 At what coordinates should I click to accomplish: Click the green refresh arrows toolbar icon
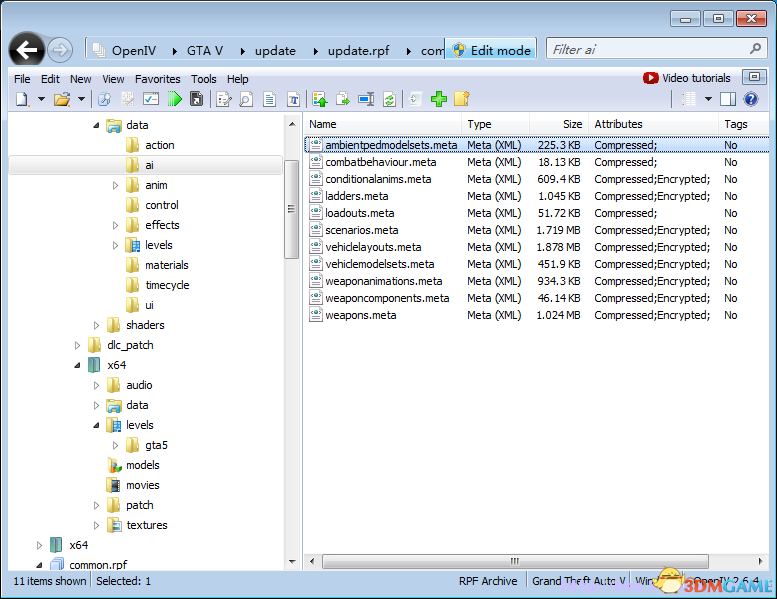pos(389,99)
